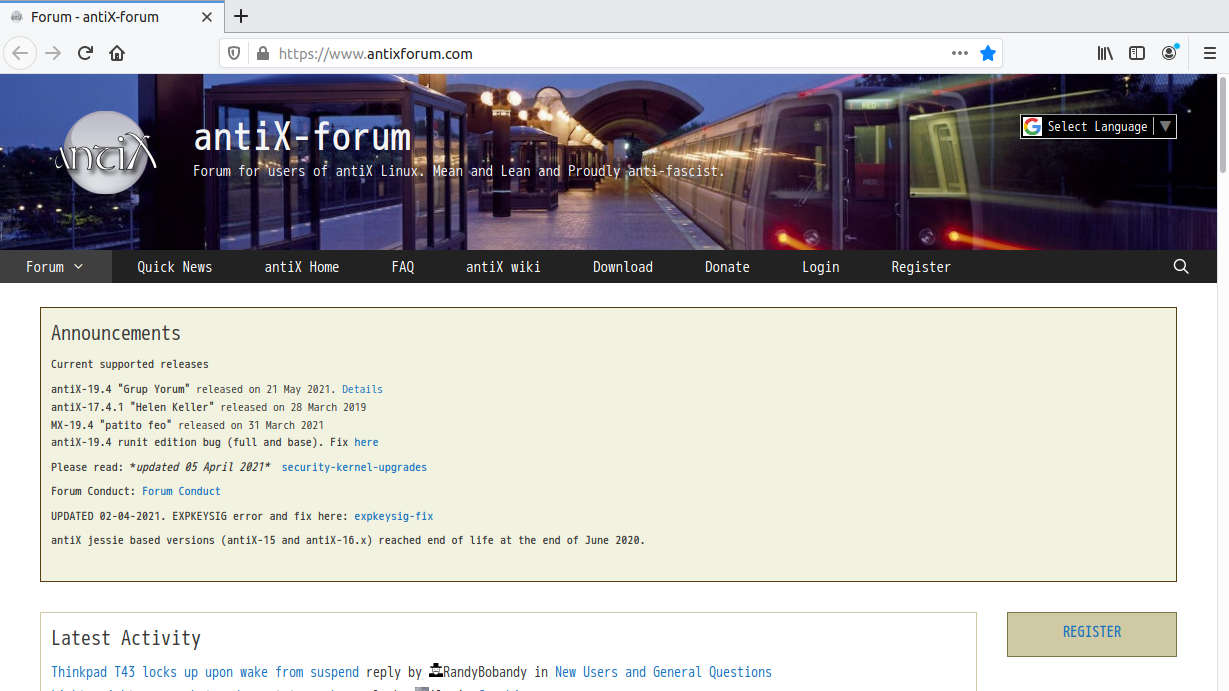Open the Login menu item
This screenshot has height=691, width=1229.
tap(821, 267)
